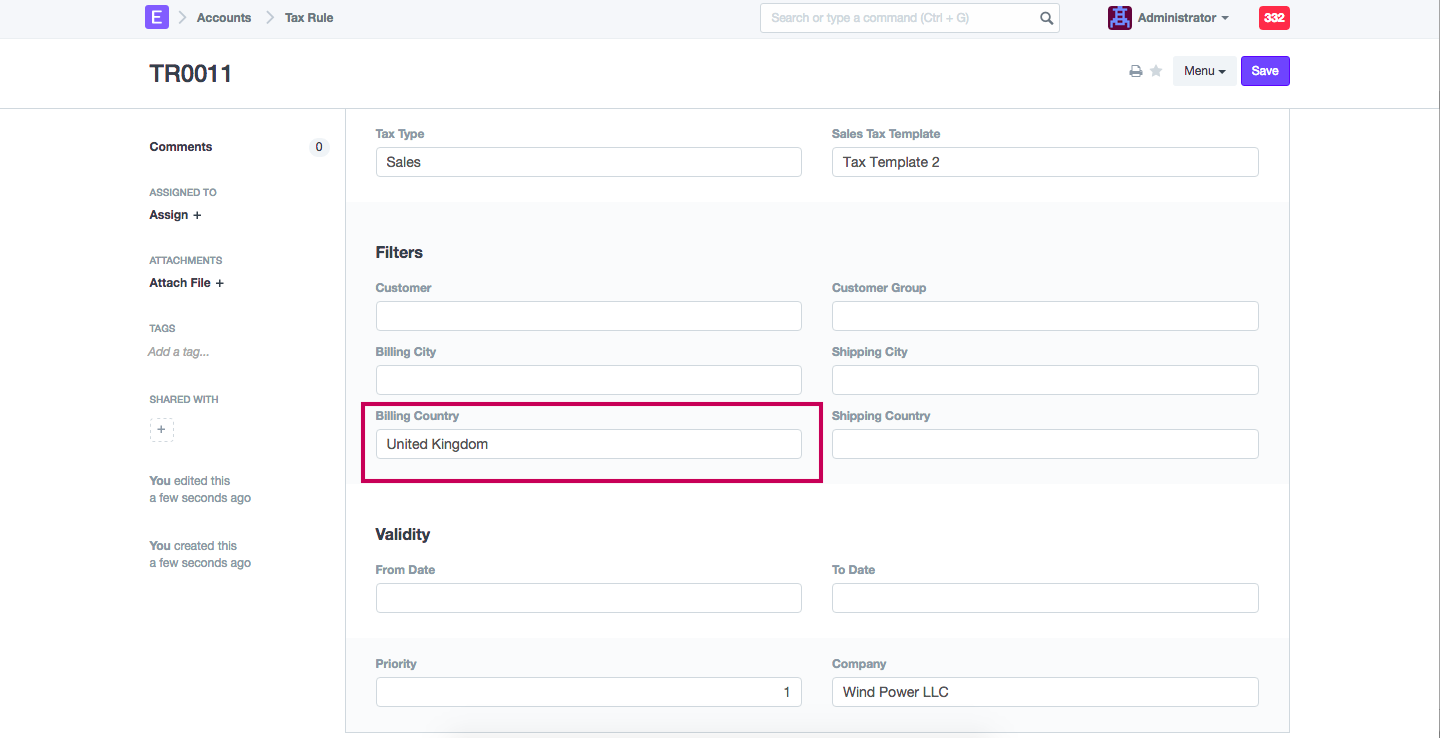This screenshot has height=738, width=1440.
Task: Click the search magnifier icon
Action: [x=1046, y=18]
